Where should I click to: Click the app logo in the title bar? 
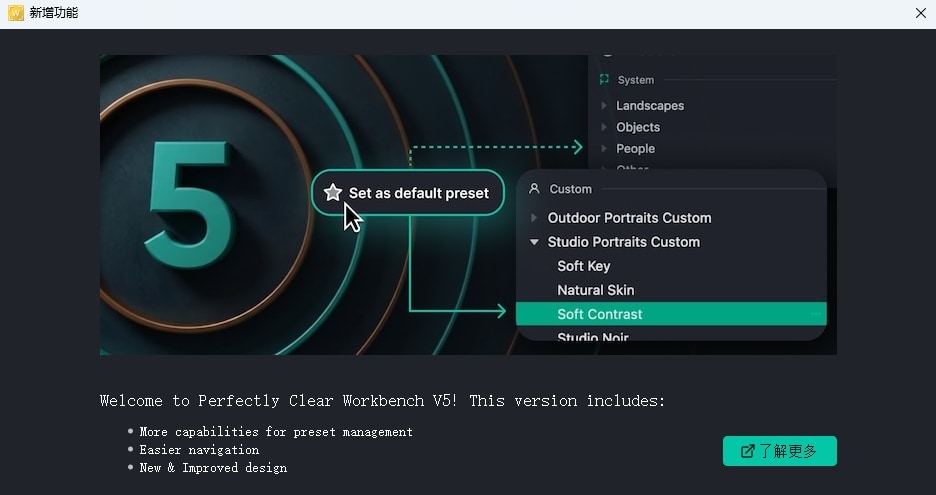tap(15, 13)
